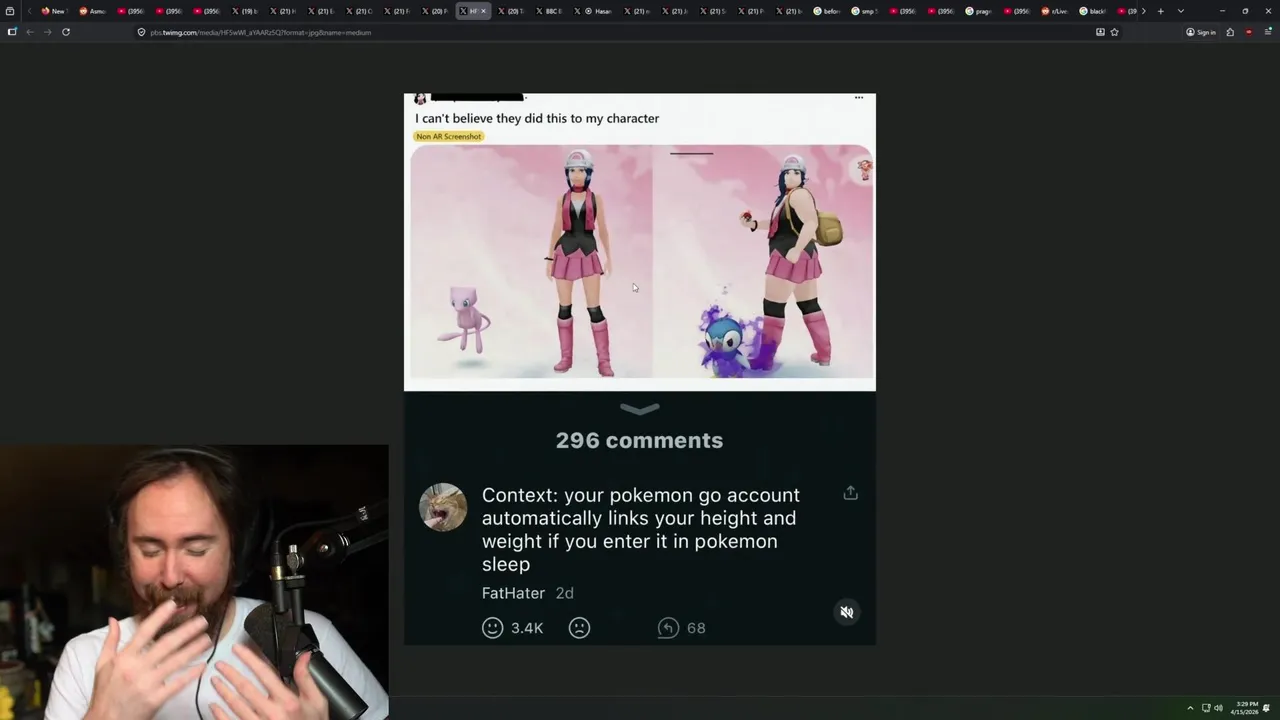Collapse post using down chevron
The image size is (1280, 720).
pyautogui.click(x=639, y=408)
